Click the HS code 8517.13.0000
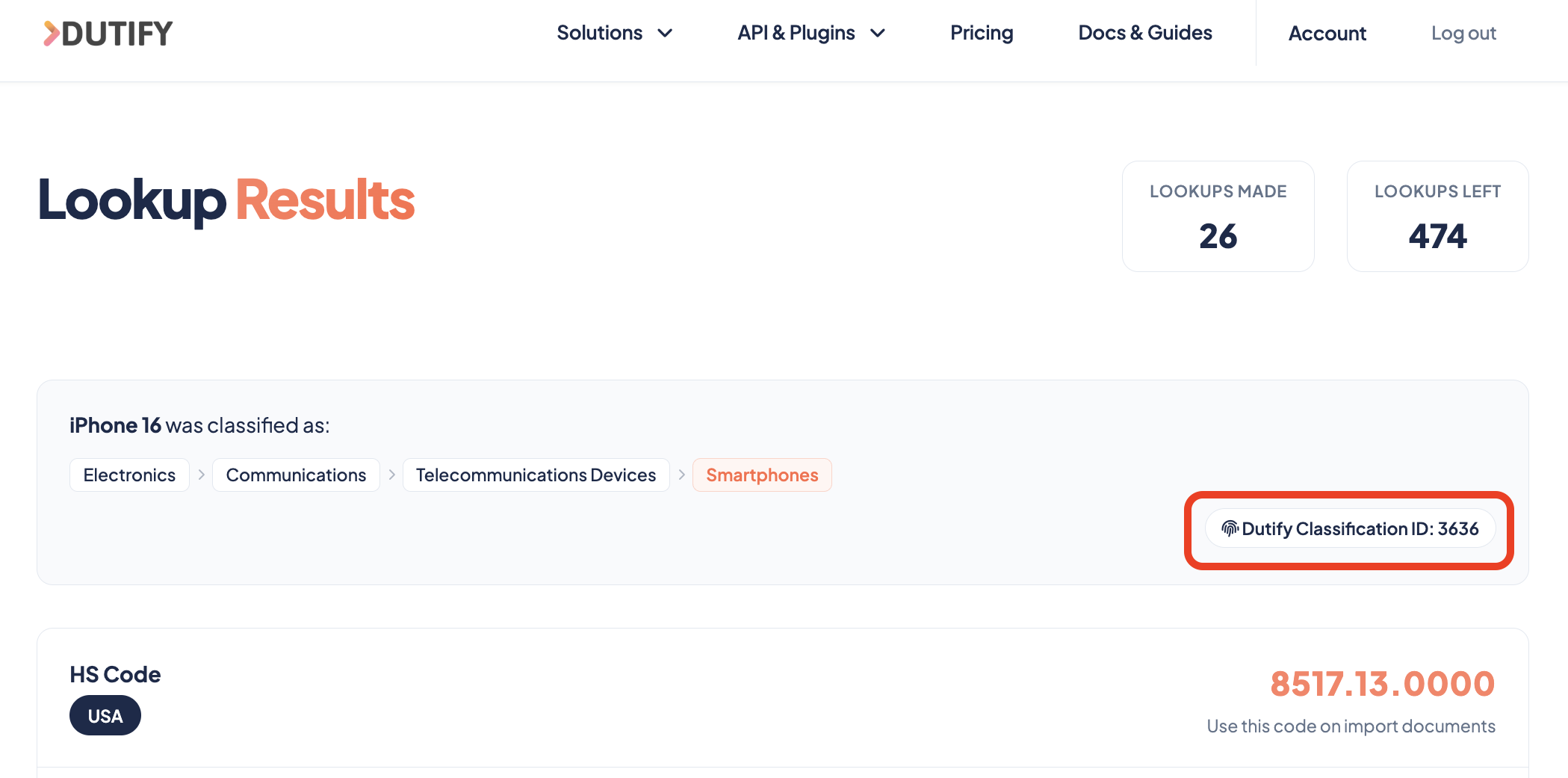This screenshot has height=778, width=1568. point(1382,683)
